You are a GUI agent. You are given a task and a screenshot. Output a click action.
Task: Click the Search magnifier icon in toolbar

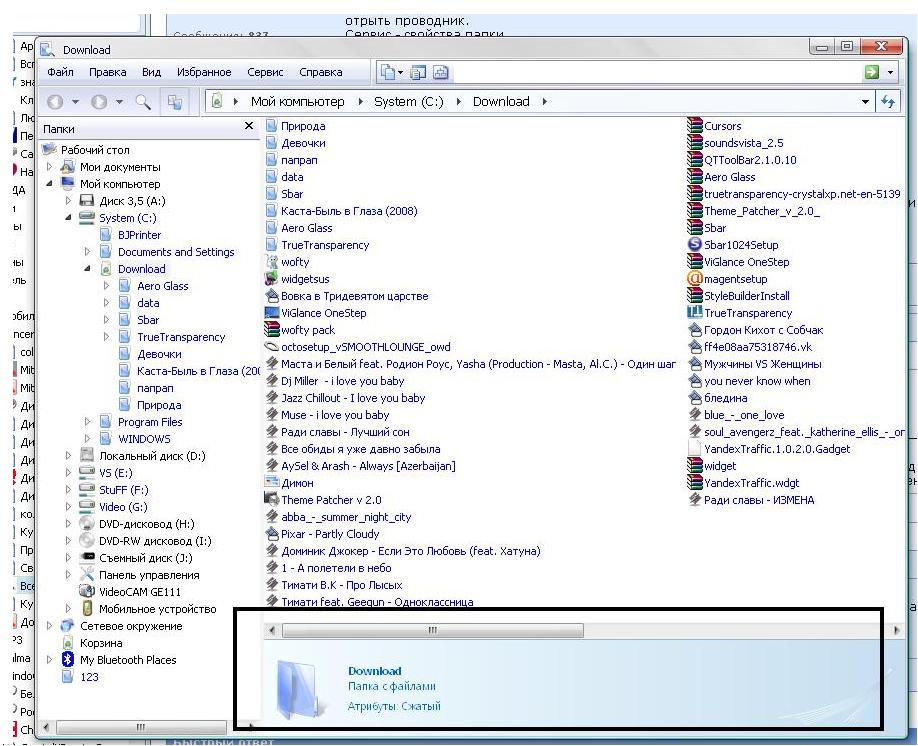143,102
